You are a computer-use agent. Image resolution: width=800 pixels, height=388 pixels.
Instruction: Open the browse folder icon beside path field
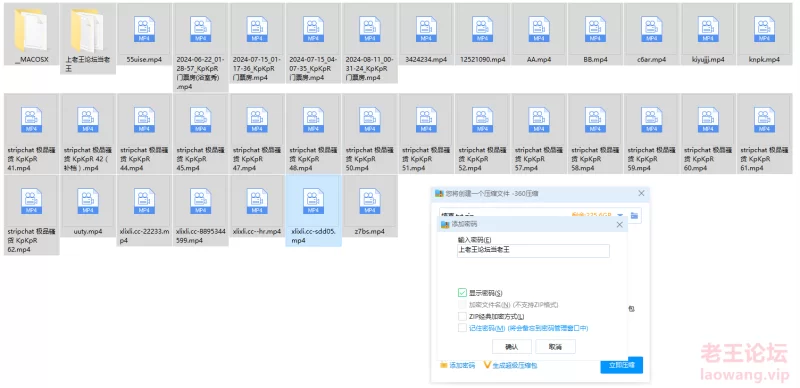634,215
